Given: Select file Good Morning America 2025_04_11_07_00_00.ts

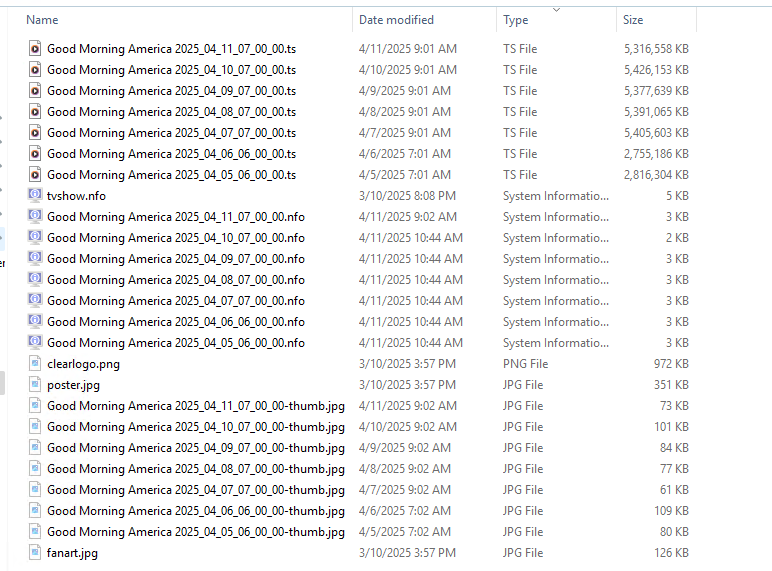Looking at the screenshot, I should pyautogui.click(x=171, y=49).
